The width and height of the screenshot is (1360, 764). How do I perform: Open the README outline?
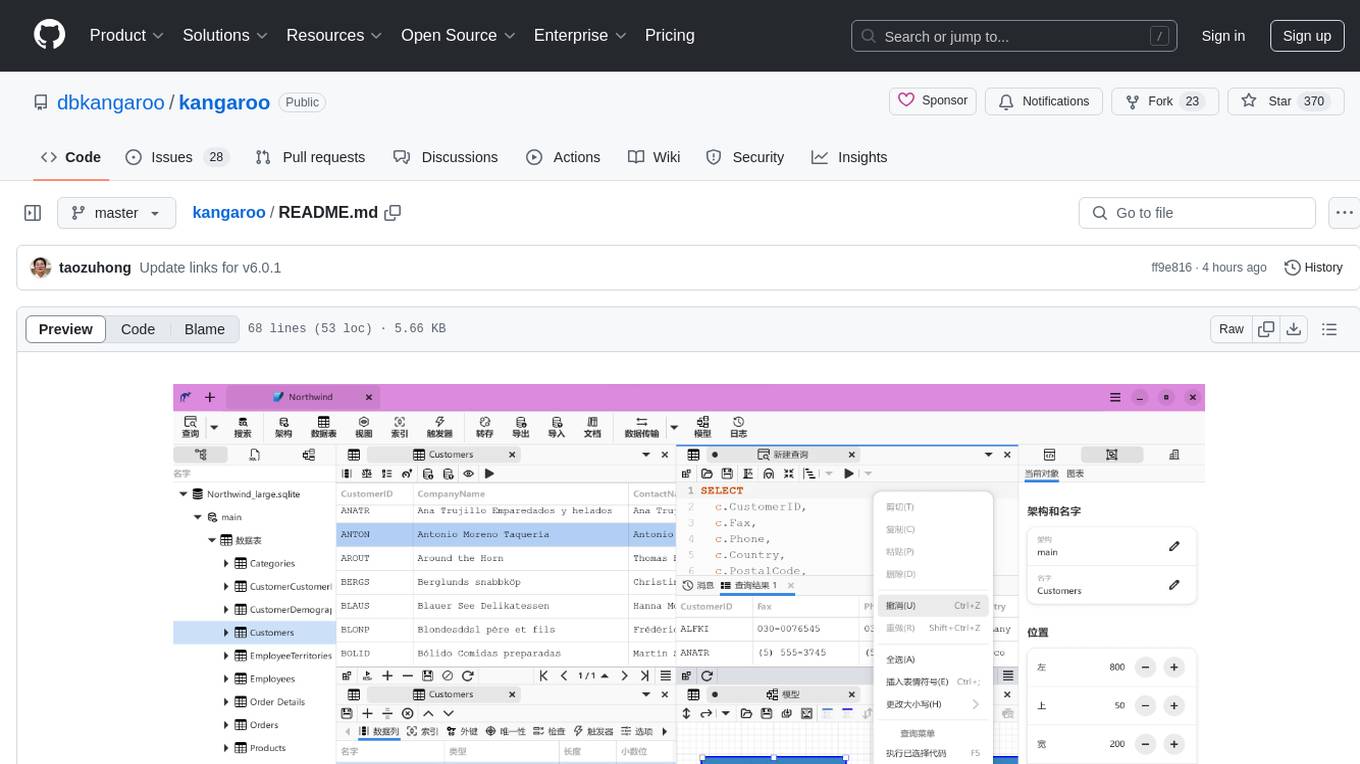(x=1329, y=329)
